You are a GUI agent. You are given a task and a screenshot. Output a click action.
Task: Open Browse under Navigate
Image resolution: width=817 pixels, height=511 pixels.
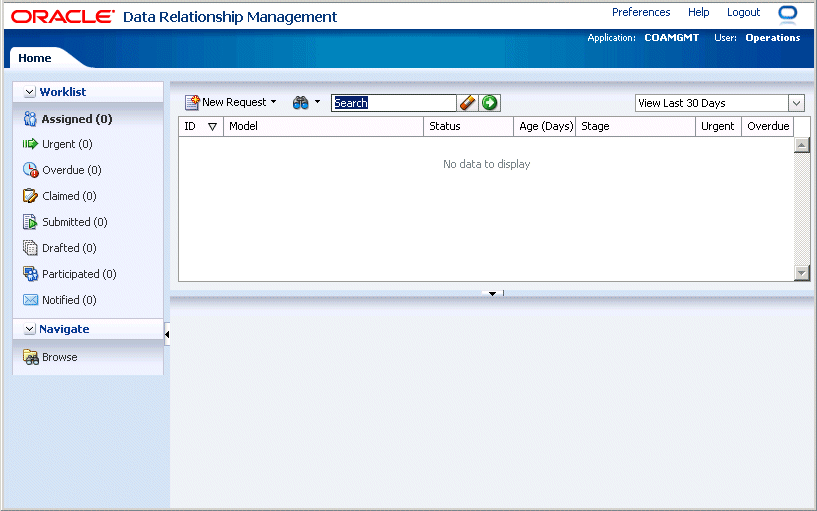(60, 357)
